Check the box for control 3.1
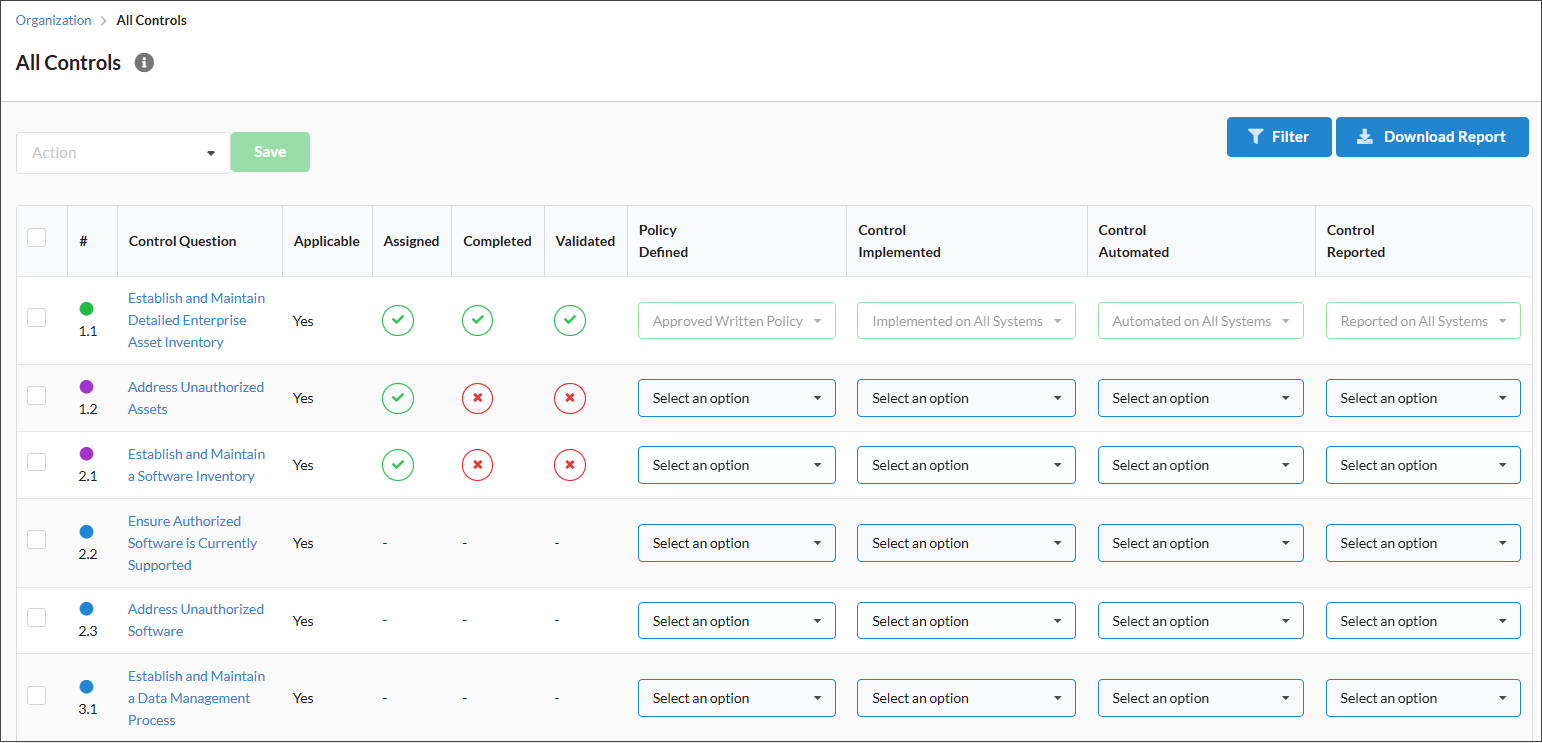 pos(37,695)
